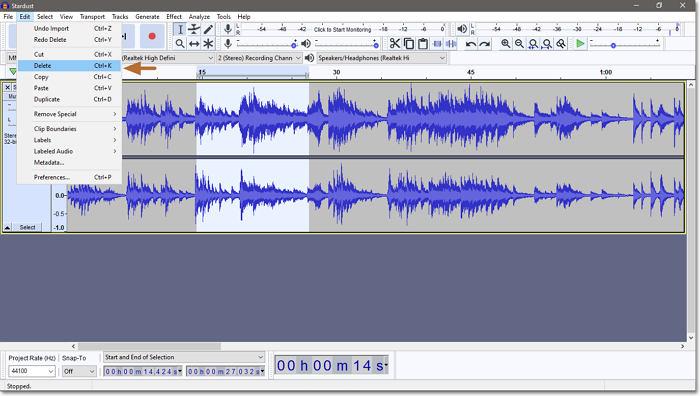Open the Transport menu
This screenshot has width=700, height=396.
click(92, 17)
